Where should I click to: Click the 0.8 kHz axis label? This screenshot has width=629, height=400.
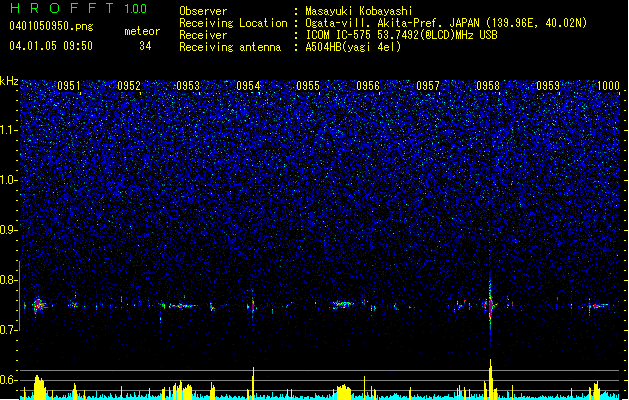pyautogui.click(x=9, y=280)
